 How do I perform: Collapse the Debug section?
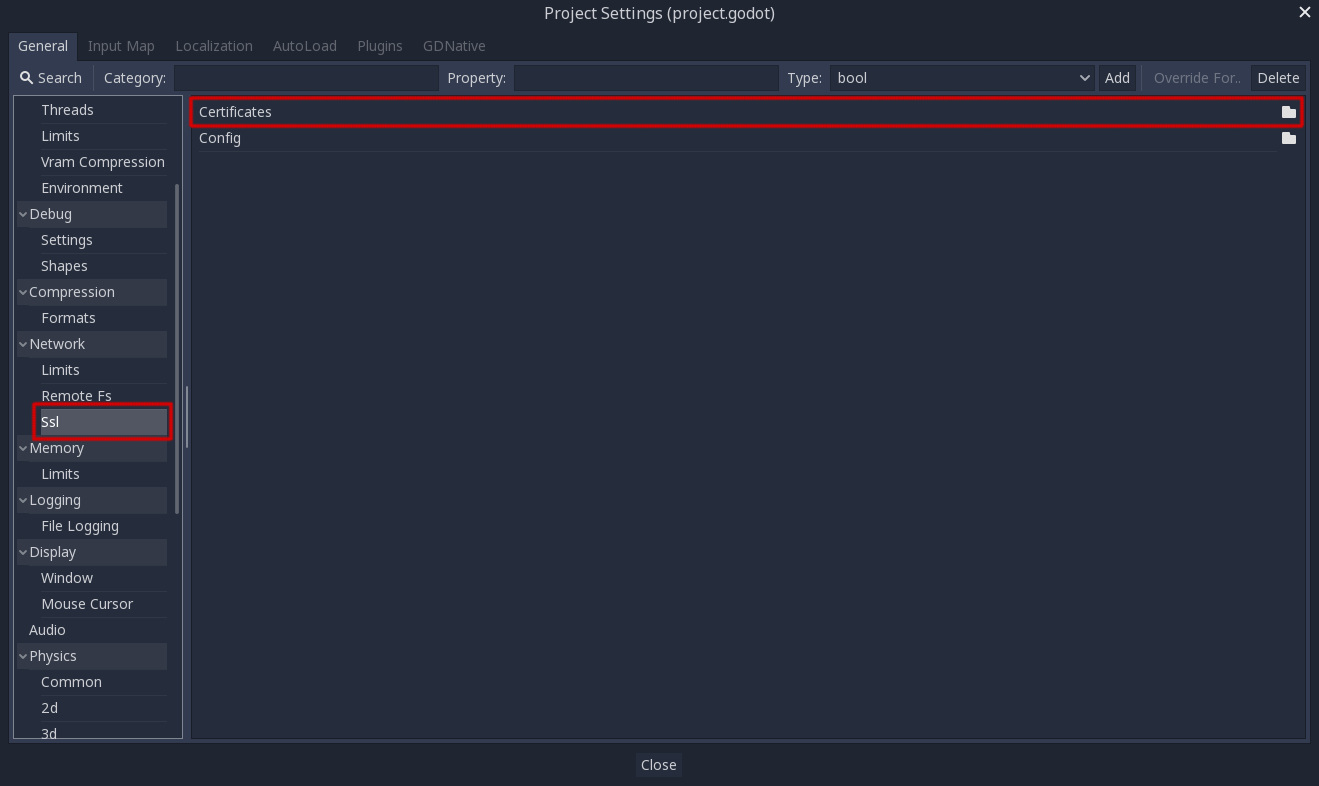tap(22, 213)
